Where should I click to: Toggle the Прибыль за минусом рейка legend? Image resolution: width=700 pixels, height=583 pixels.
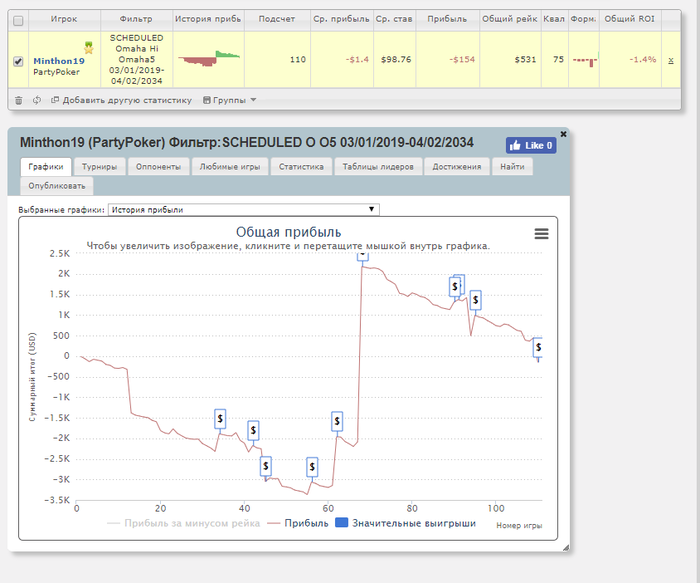coord(183,523)
